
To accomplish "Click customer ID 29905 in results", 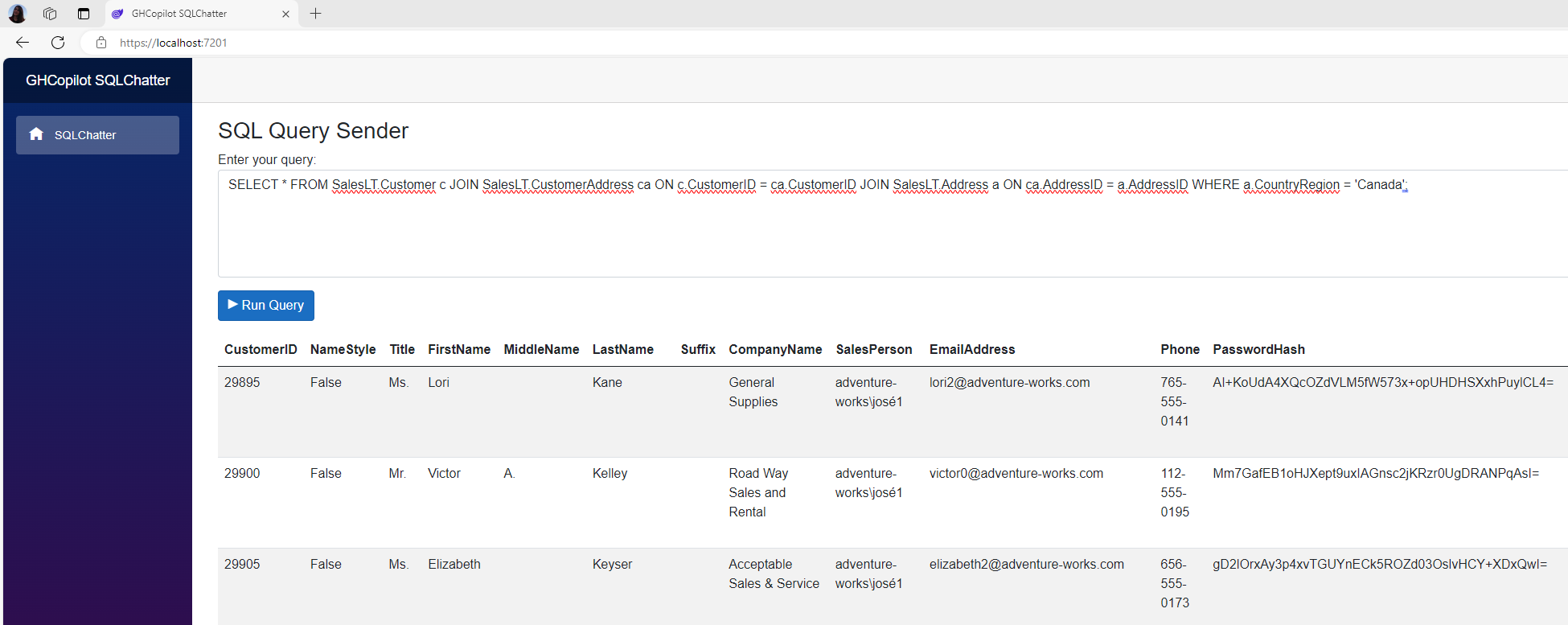I will [x=242, y=565].
